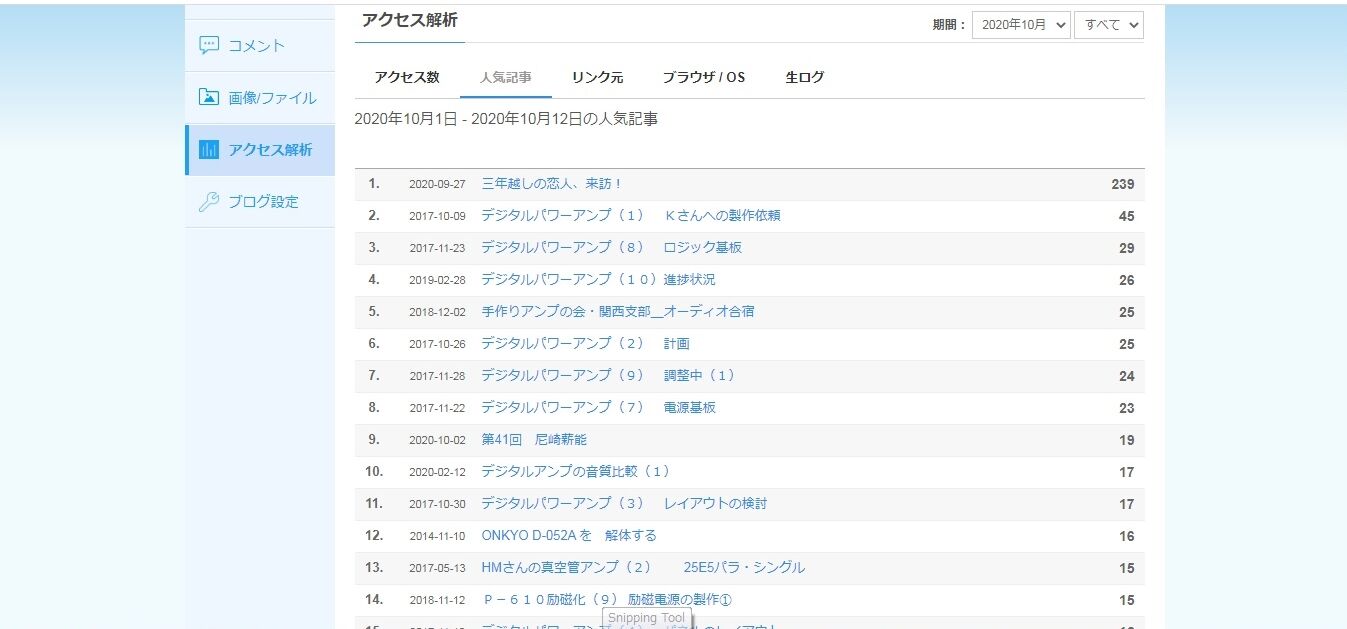Open the 2020年10月 period dropdown

1021,25
